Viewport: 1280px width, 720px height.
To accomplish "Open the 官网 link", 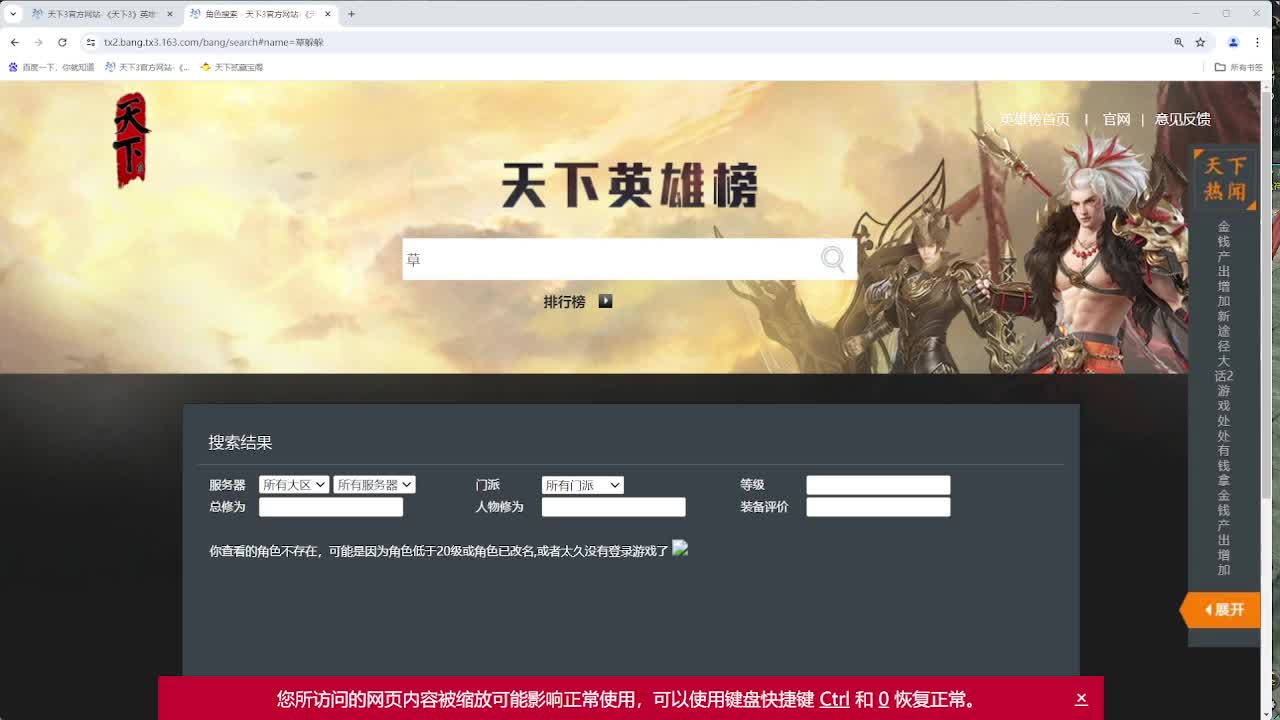I will [x=1116, y=119].
